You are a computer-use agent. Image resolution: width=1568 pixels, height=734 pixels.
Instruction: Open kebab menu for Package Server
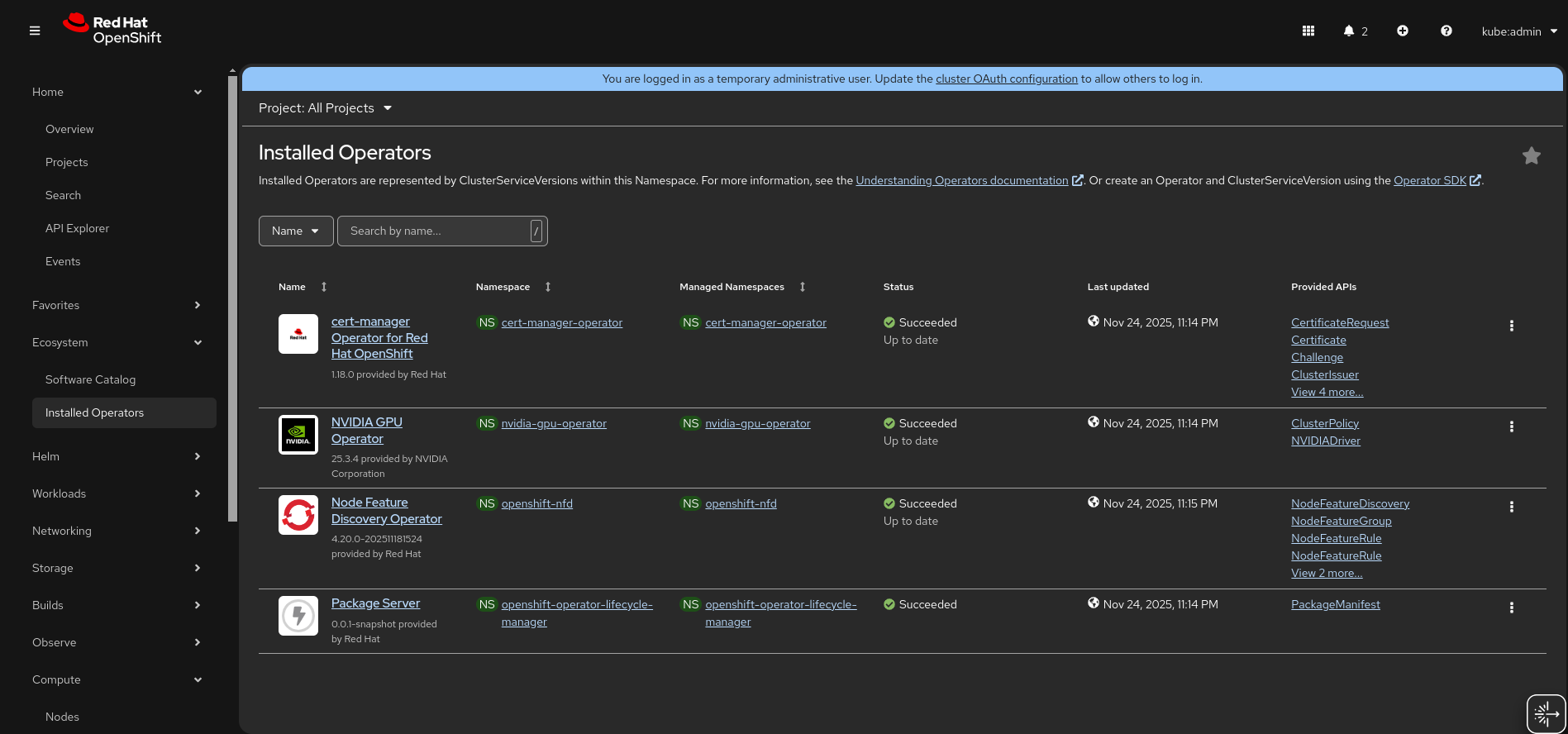pyautogui.click(x=1512, y=608)
